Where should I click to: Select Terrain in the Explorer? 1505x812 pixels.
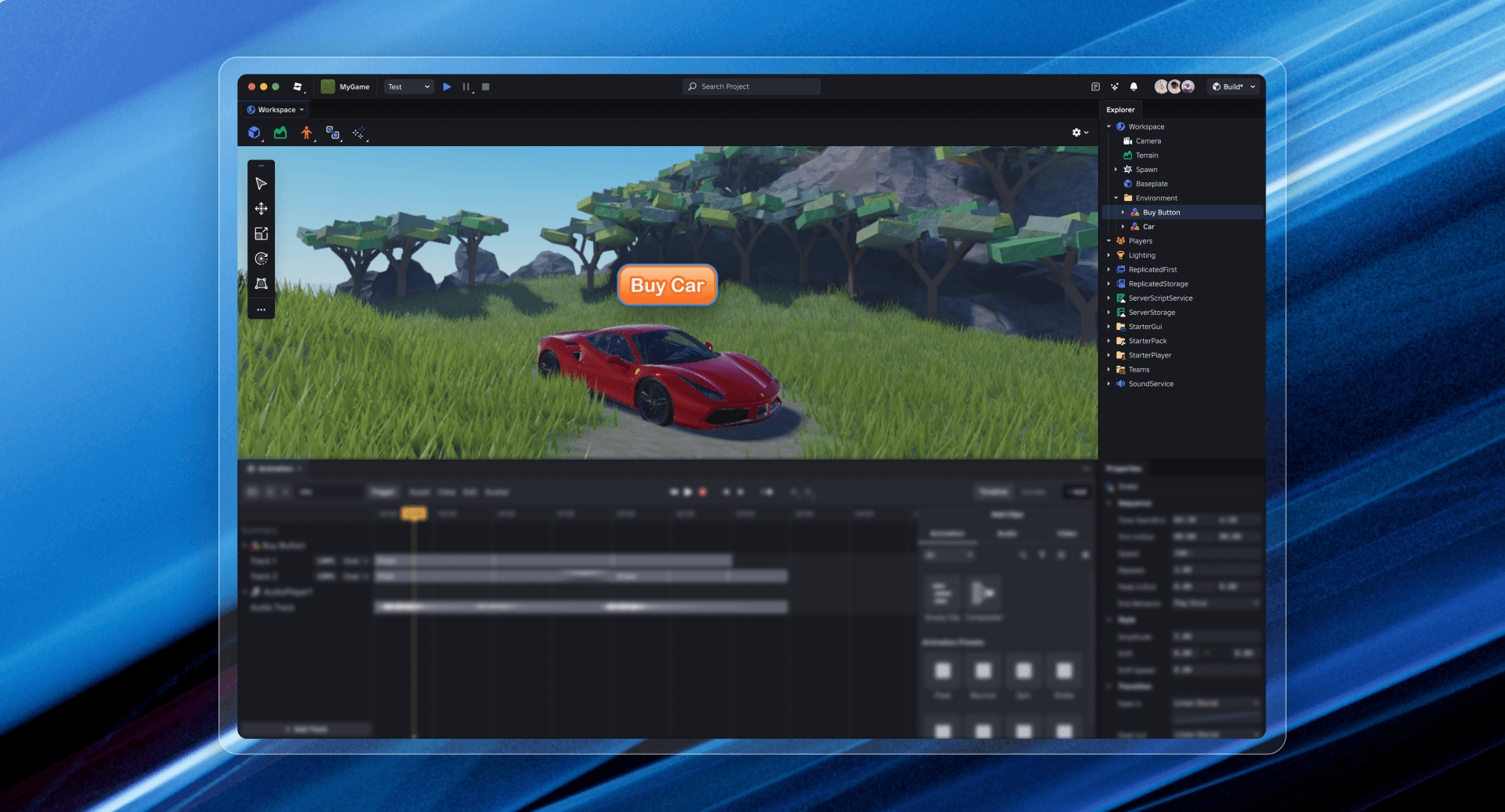pos(1147,155)
